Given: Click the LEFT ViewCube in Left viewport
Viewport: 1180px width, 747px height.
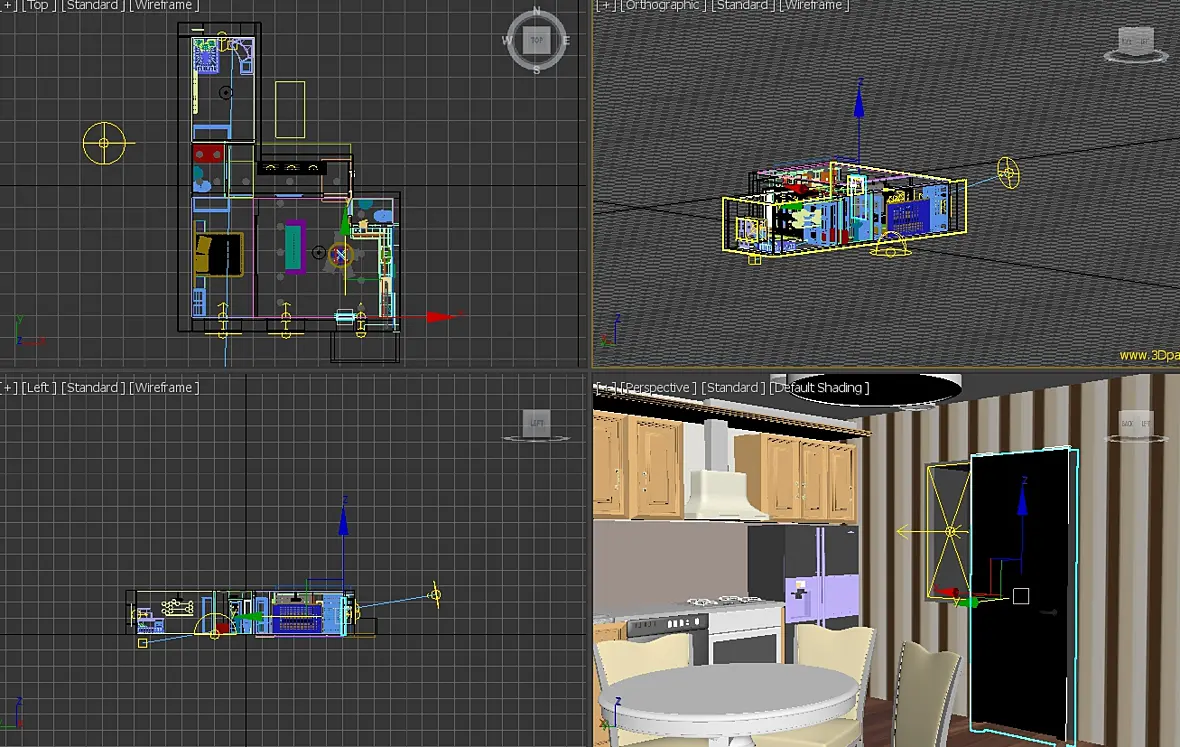Looking at the screenshot, I should 537,424.
